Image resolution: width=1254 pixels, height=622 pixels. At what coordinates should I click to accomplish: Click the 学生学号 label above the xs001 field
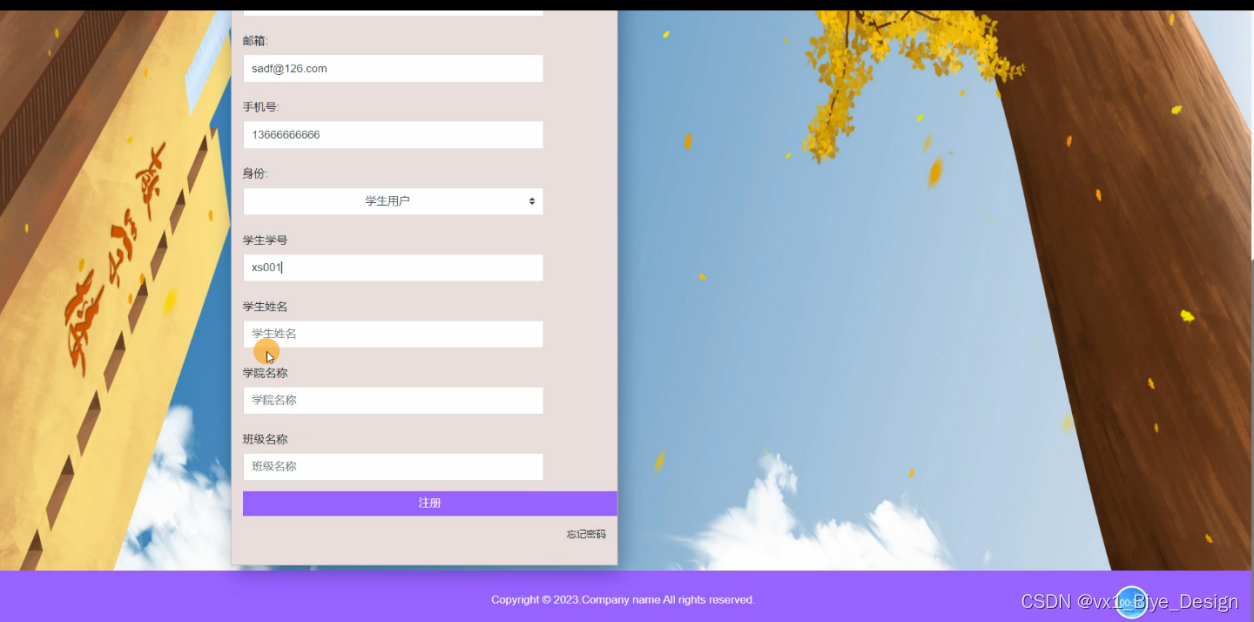click(x=265, y=240)
